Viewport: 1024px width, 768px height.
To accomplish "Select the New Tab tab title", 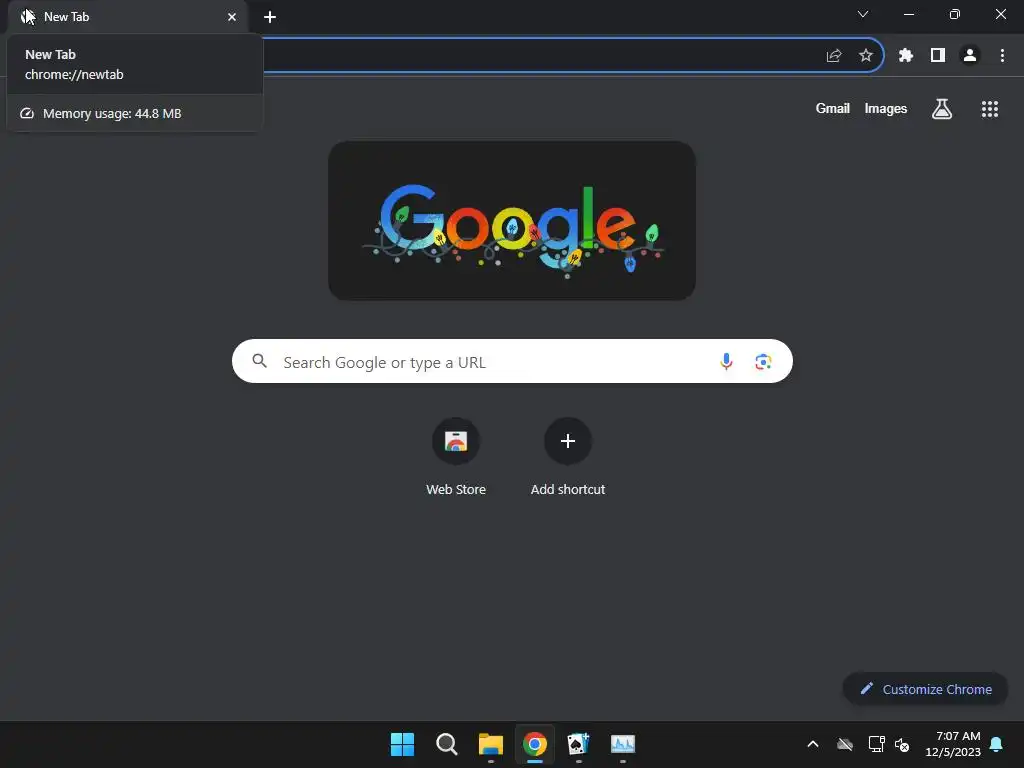I will (x=66, y=17).
